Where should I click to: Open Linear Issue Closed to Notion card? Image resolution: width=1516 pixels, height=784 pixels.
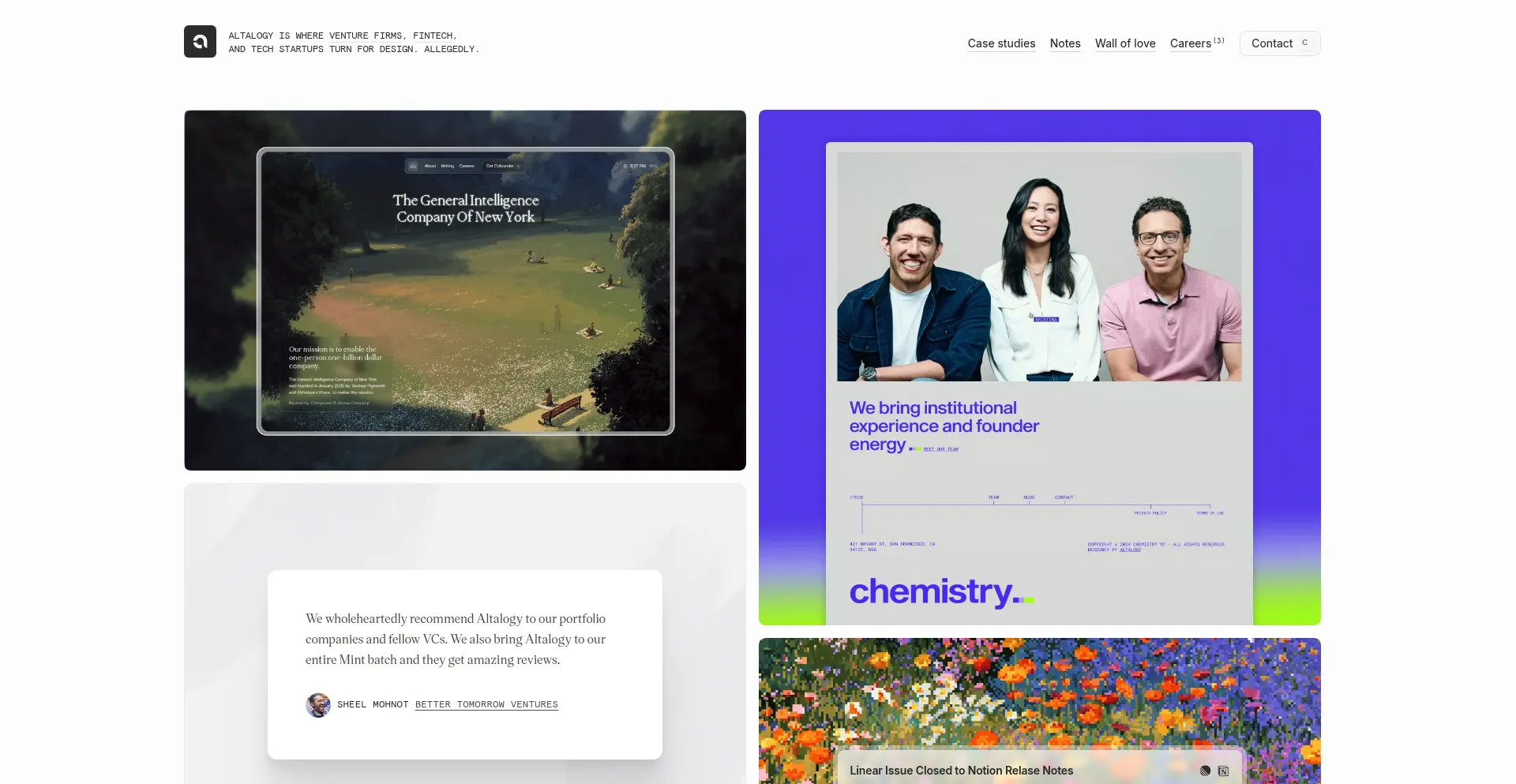(1039, 711)
